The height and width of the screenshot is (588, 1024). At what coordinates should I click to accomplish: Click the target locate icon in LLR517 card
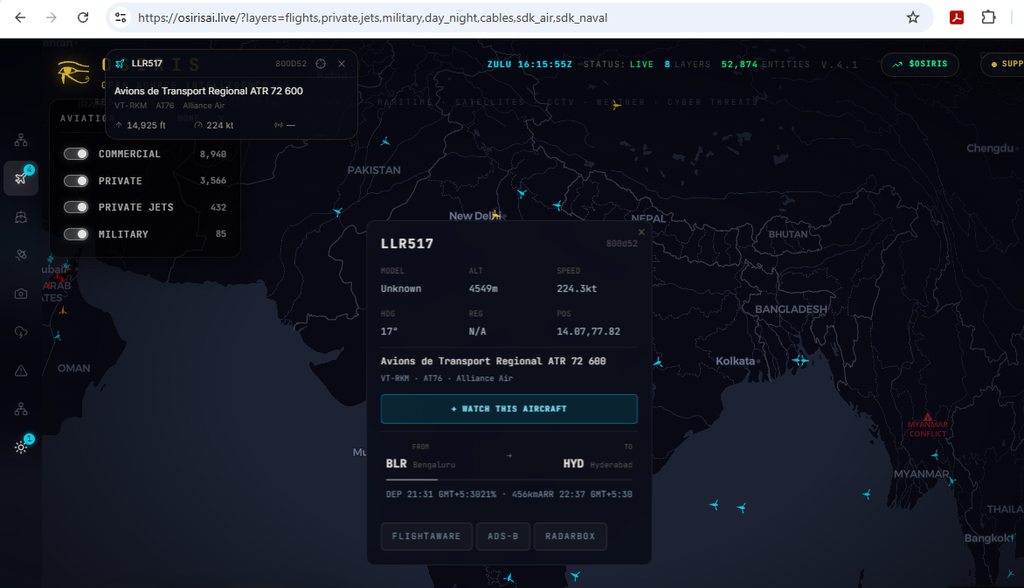point(321,64)
